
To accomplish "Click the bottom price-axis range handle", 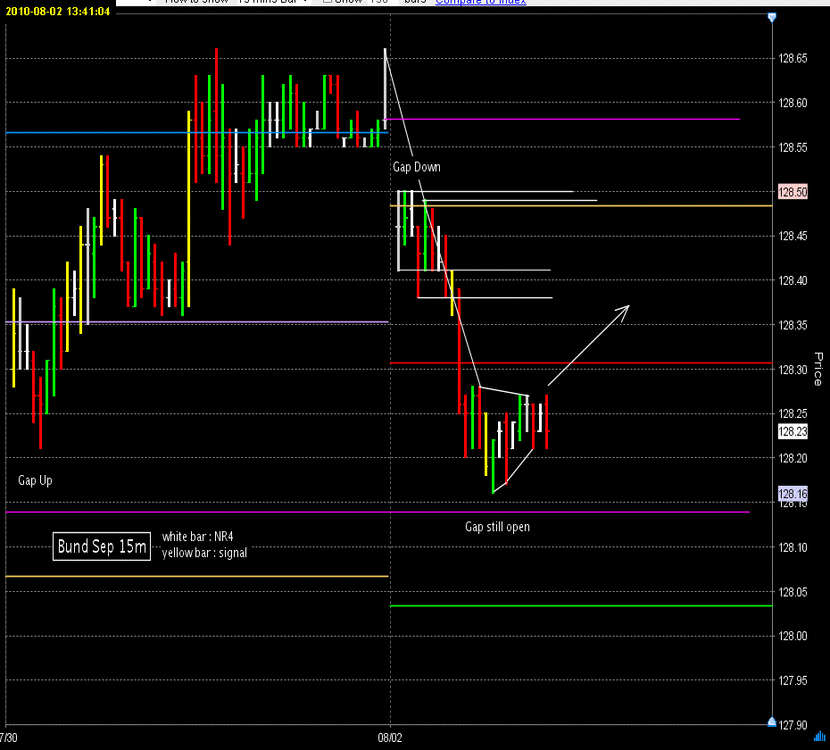I will point(772,721).
